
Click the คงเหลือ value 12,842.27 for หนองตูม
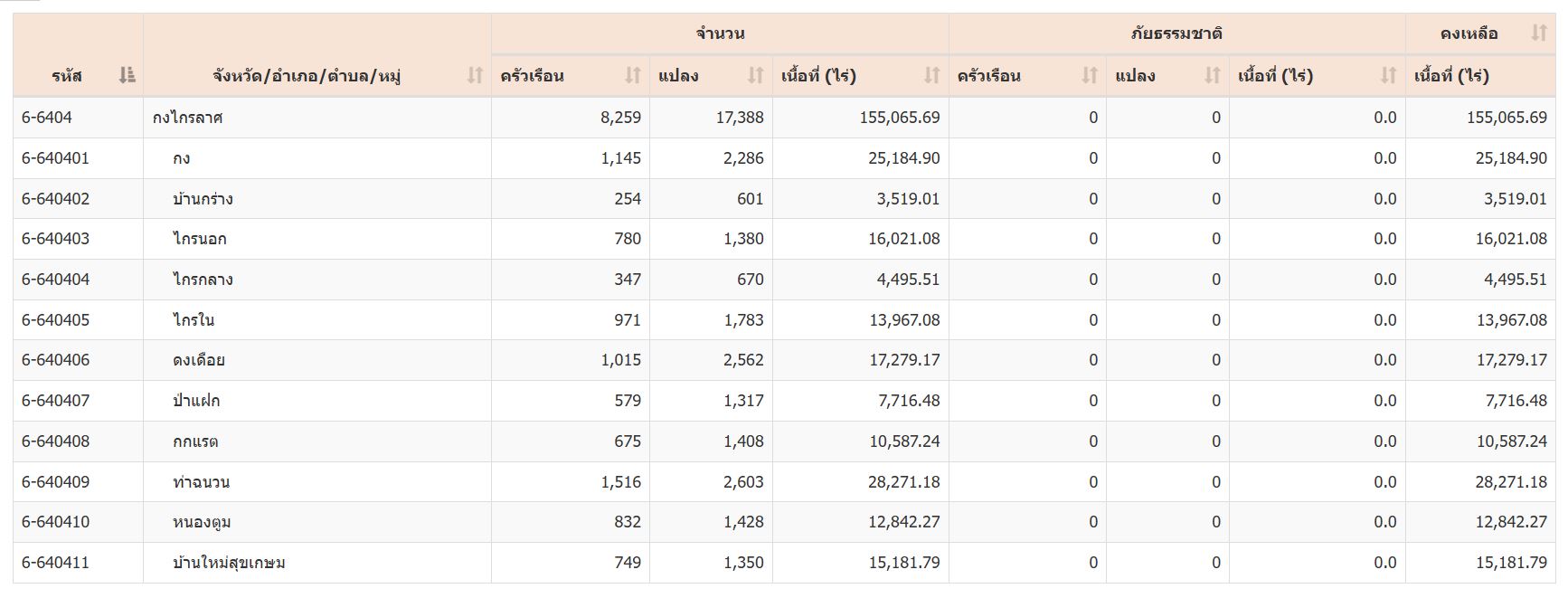[x=1511, y=522]
